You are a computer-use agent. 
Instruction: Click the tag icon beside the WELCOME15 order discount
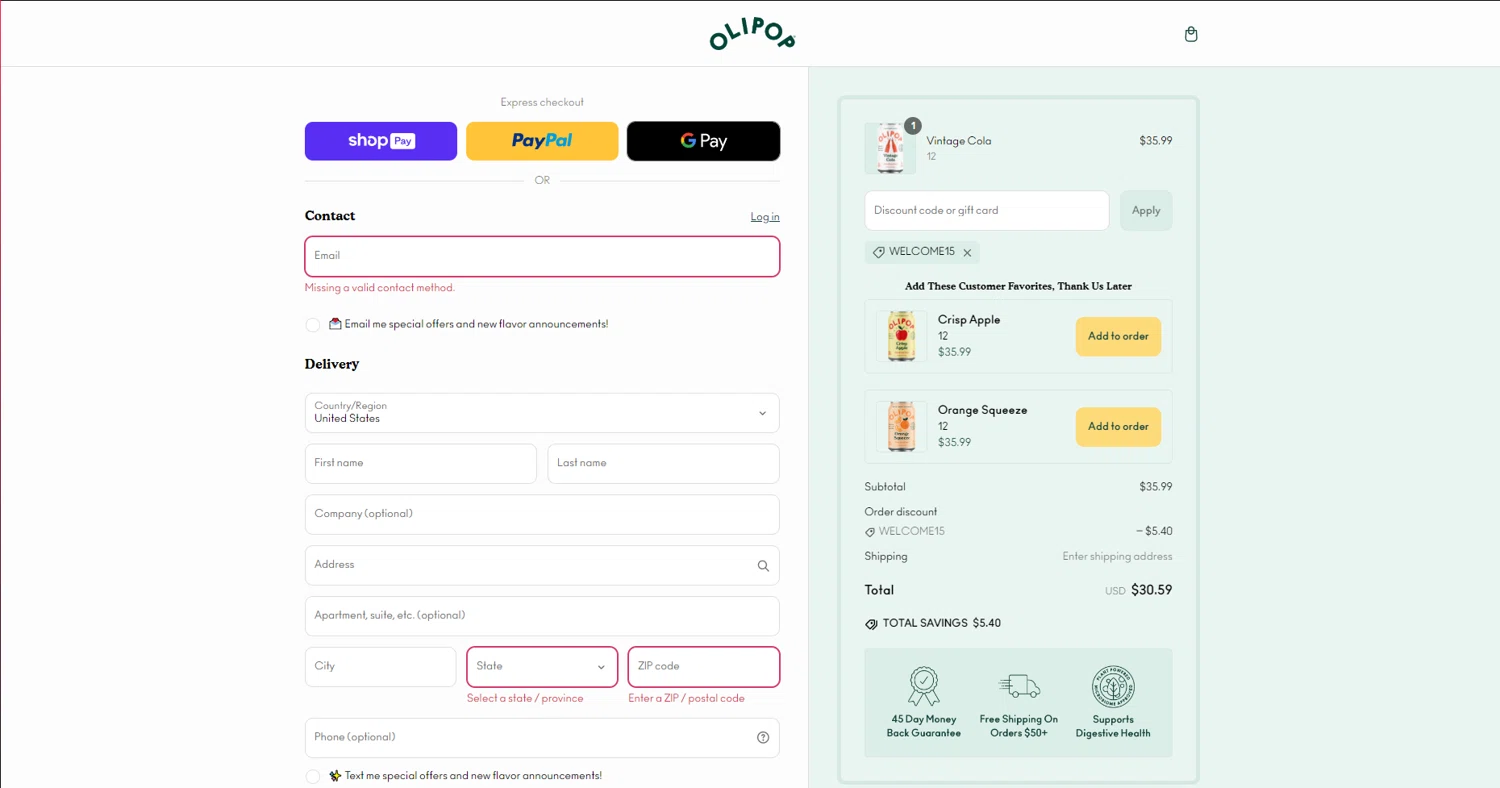click(870, 532)
